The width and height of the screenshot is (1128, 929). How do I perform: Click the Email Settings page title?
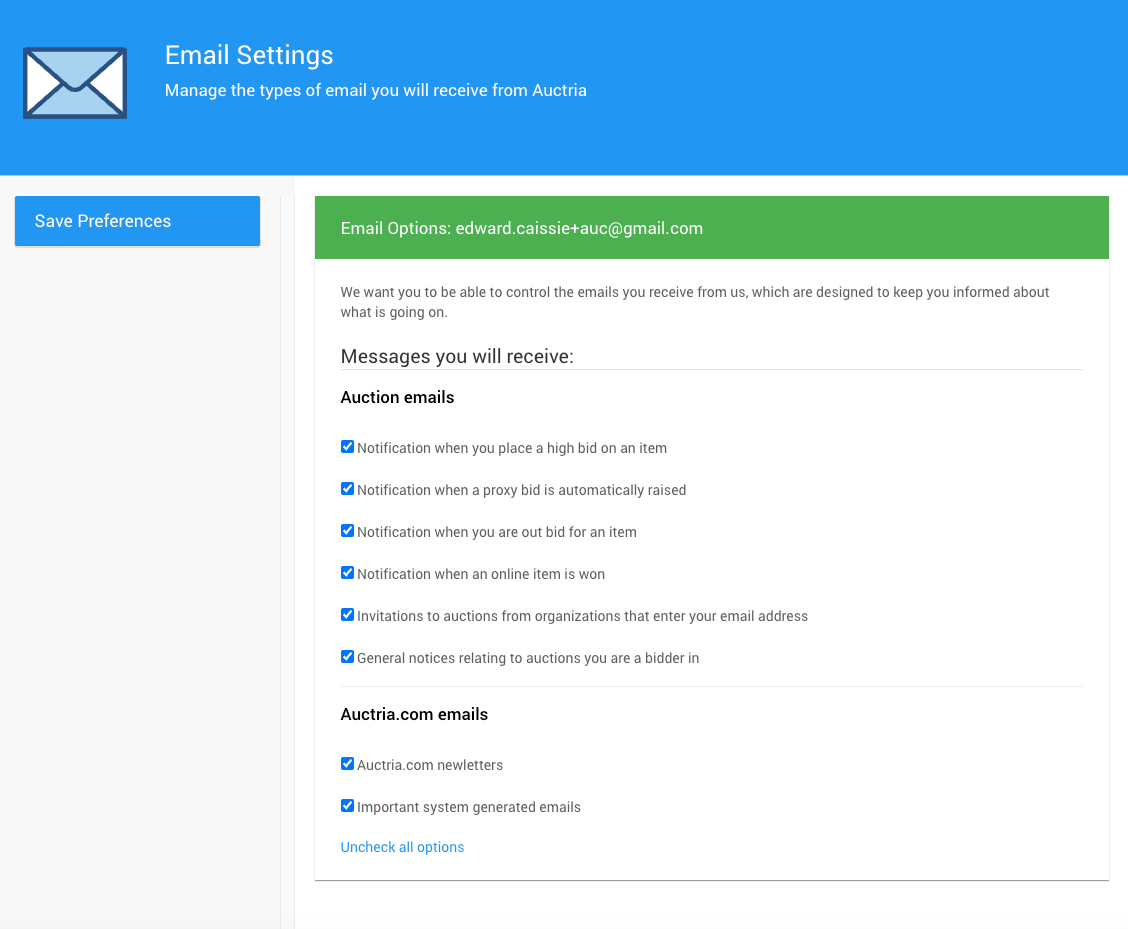(249, 55)
